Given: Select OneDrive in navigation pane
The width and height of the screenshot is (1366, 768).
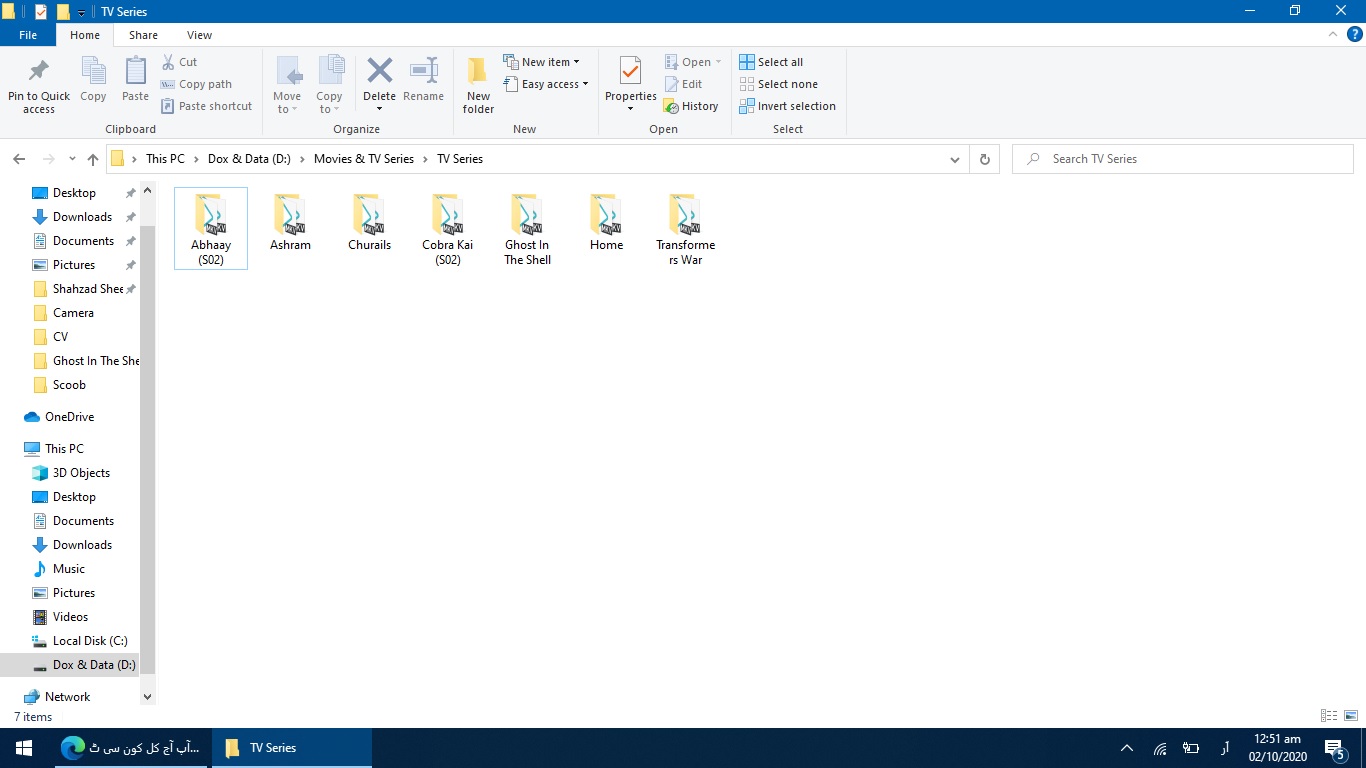Looking at the screenshot, I should (x=69, y=417).
